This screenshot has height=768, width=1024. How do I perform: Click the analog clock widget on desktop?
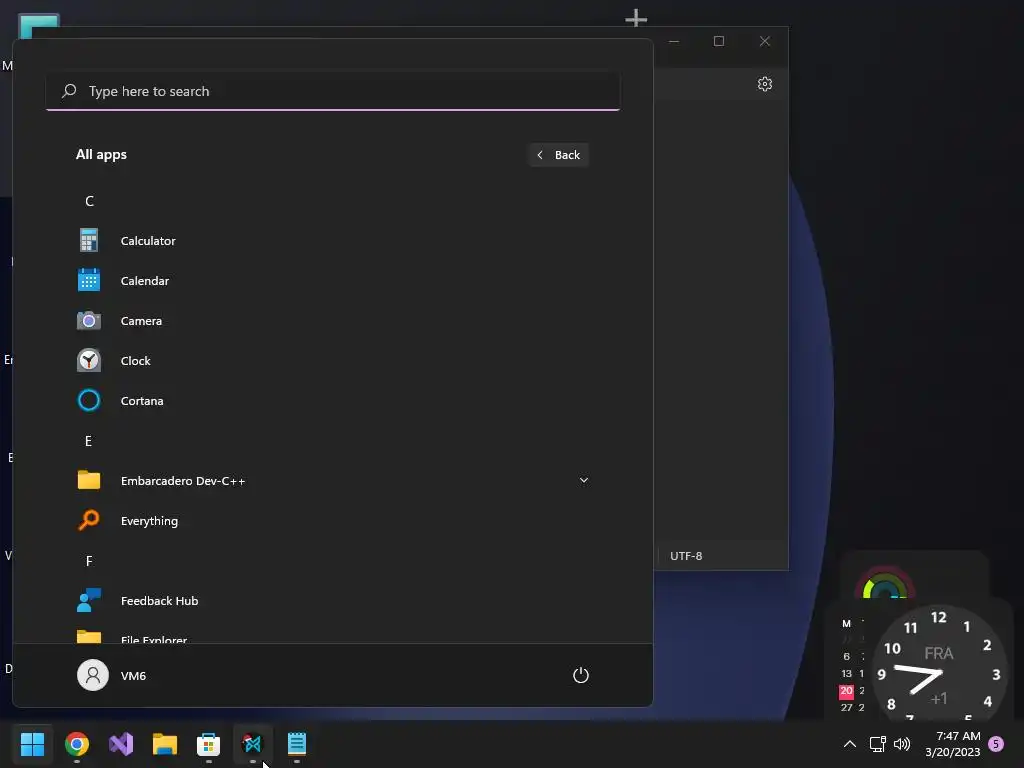coord(939,663)
